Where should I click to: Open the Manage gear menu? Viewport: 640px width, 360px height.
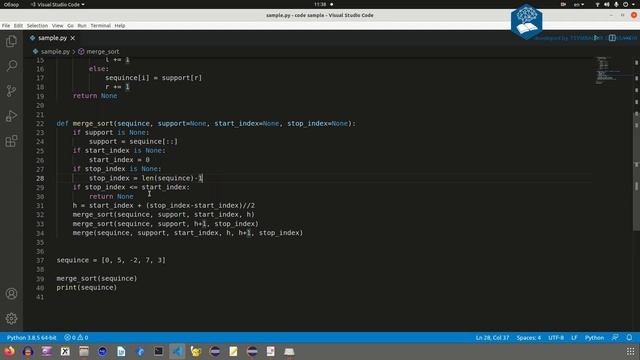pyautogui.click(x=11, y=318)
